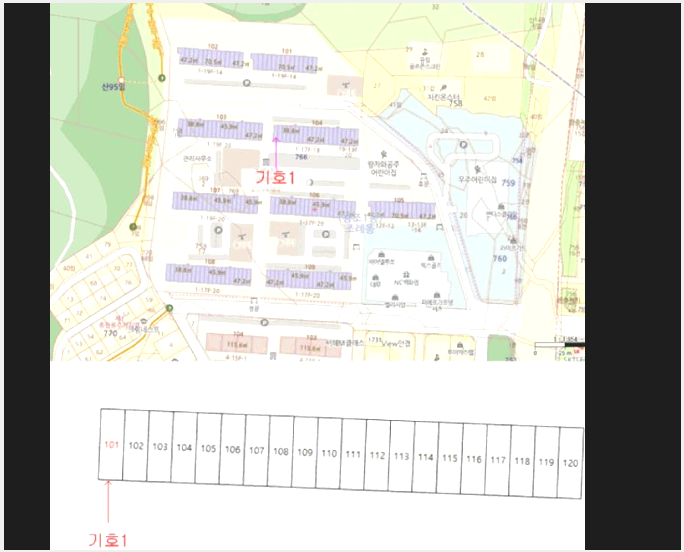
Task: Click the 지킨온식서 restaurant icon
Action: click(444, 88)
